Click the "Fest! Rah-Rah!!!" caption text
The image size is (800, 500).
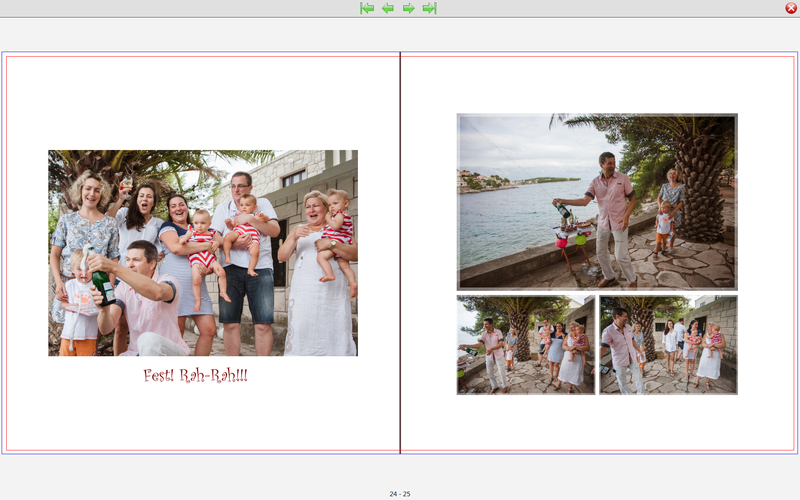195,376
